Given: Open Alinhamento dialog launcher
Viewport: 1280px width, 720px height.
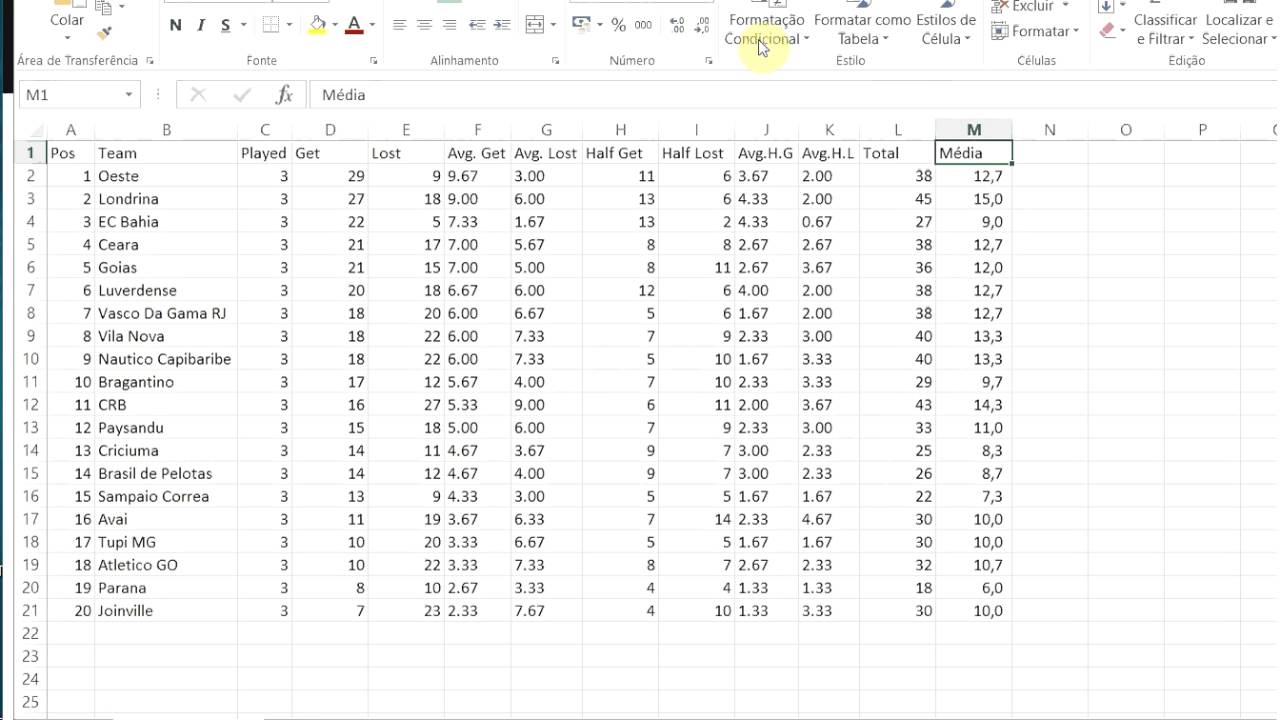Looking at the screenshot, I should [555, 61].
